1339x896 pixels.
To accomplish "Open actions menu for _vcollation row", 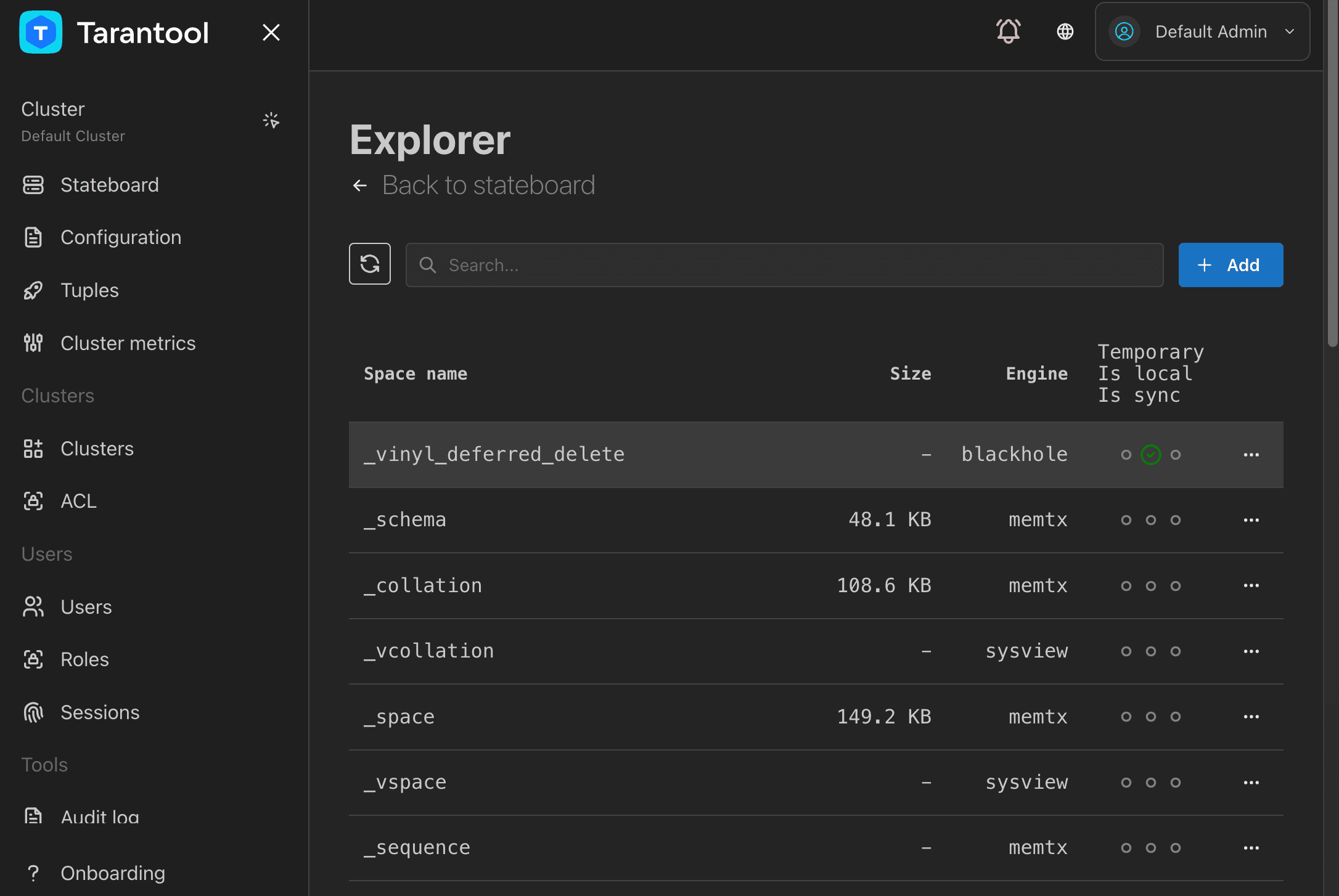I will click(1251, 651).
